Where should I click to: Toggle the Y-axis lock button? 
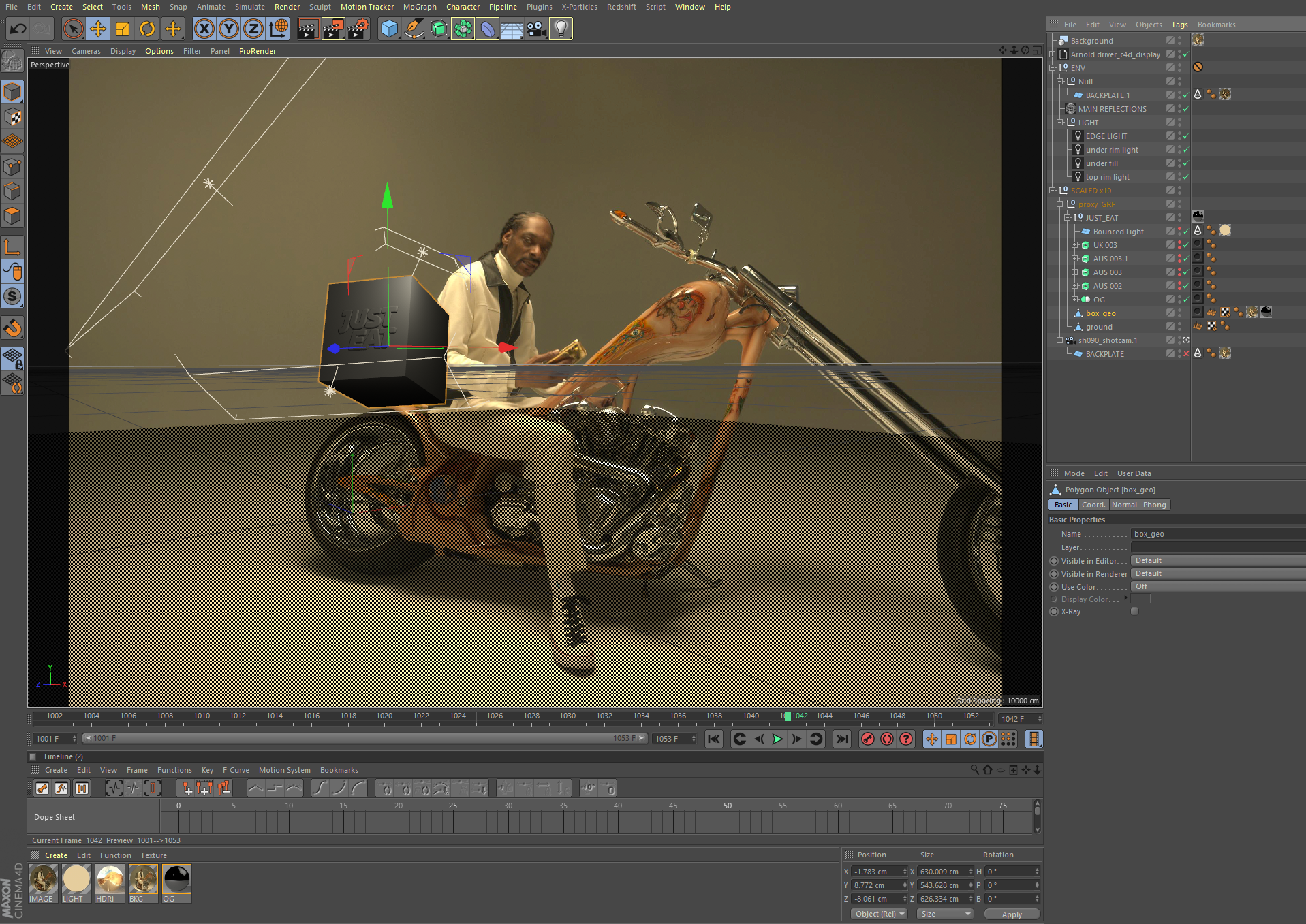tap(229, 29)
